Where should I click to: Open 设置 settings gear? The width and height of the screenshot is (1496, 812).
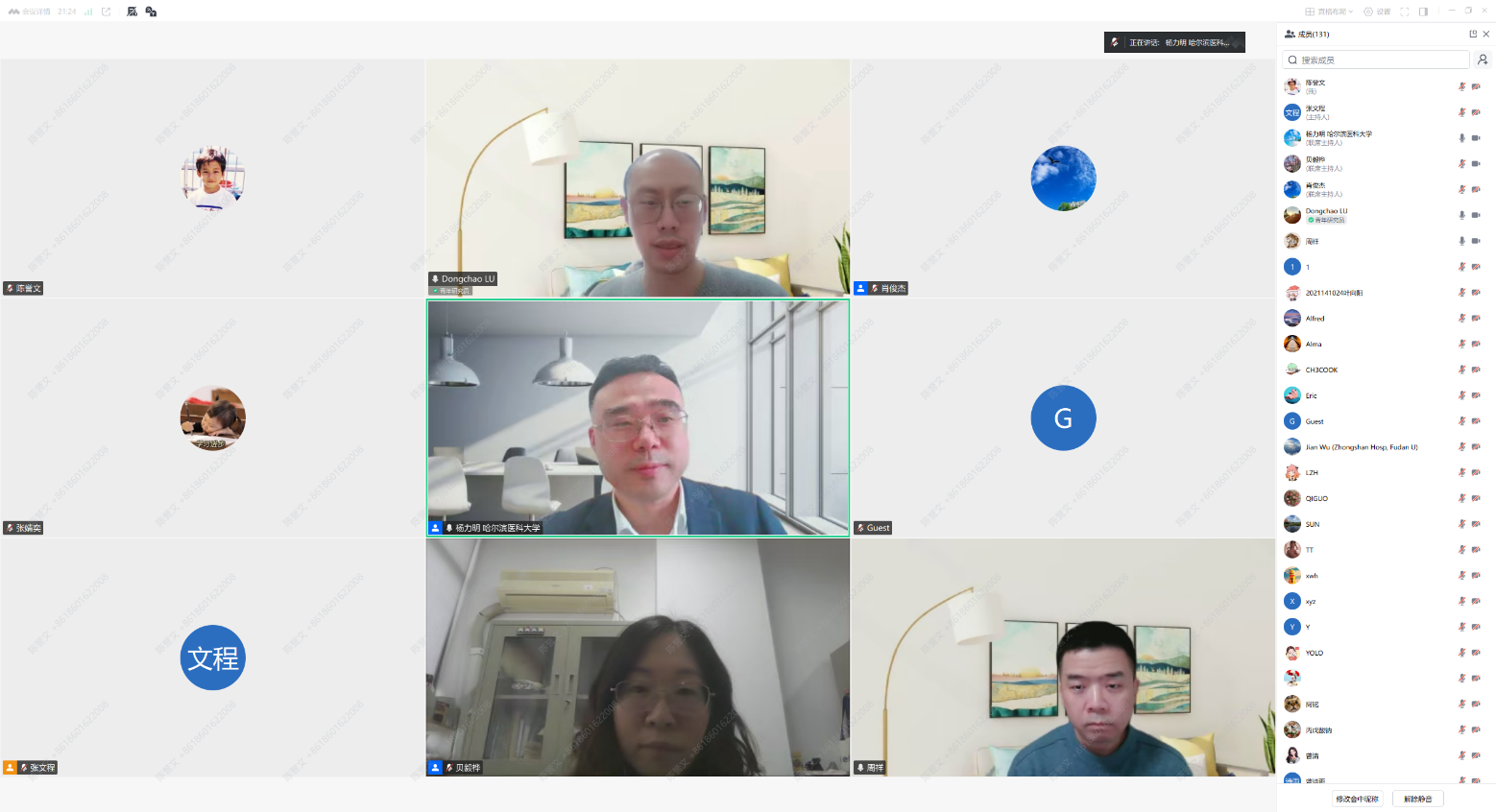tap(1377, 12)
